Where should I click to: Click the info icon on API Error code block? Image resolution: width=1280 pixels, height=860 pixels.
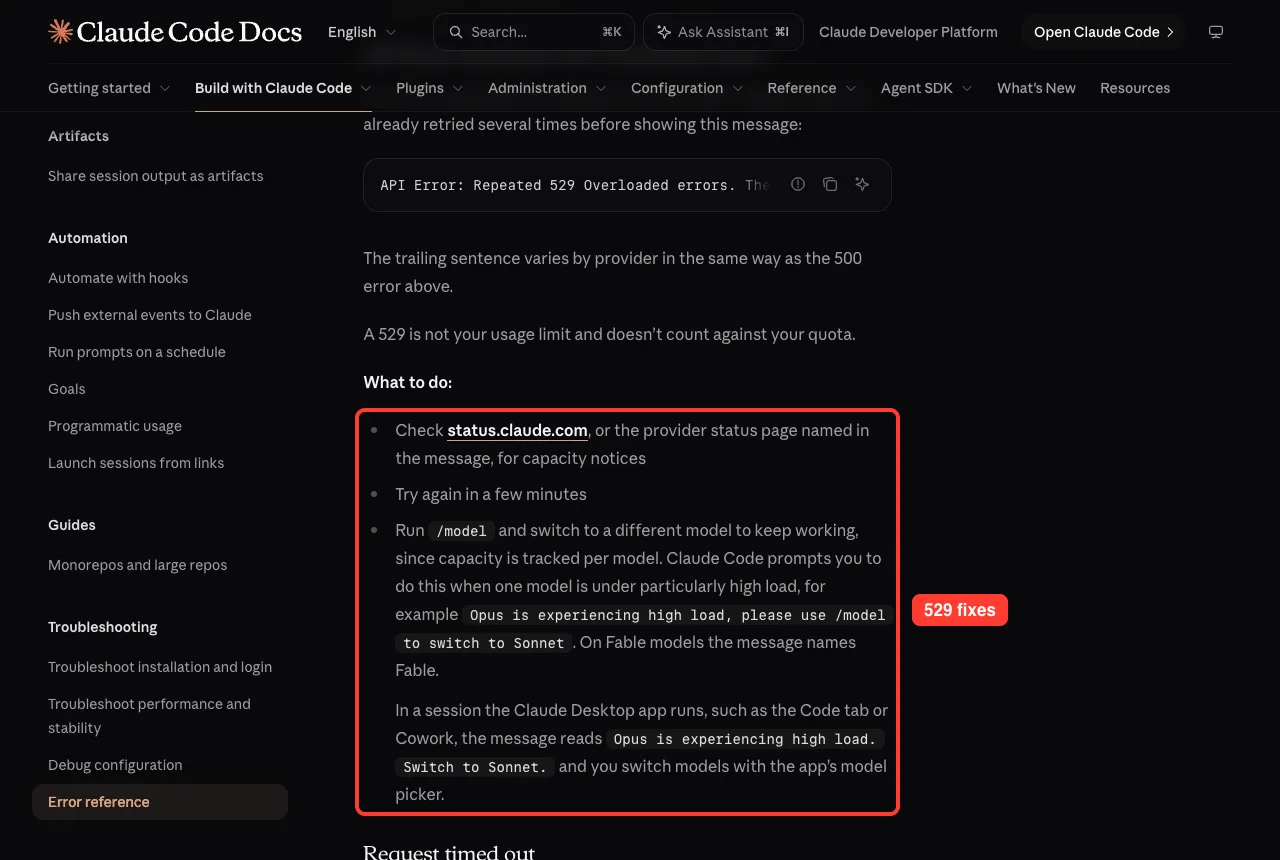[798, 184]
